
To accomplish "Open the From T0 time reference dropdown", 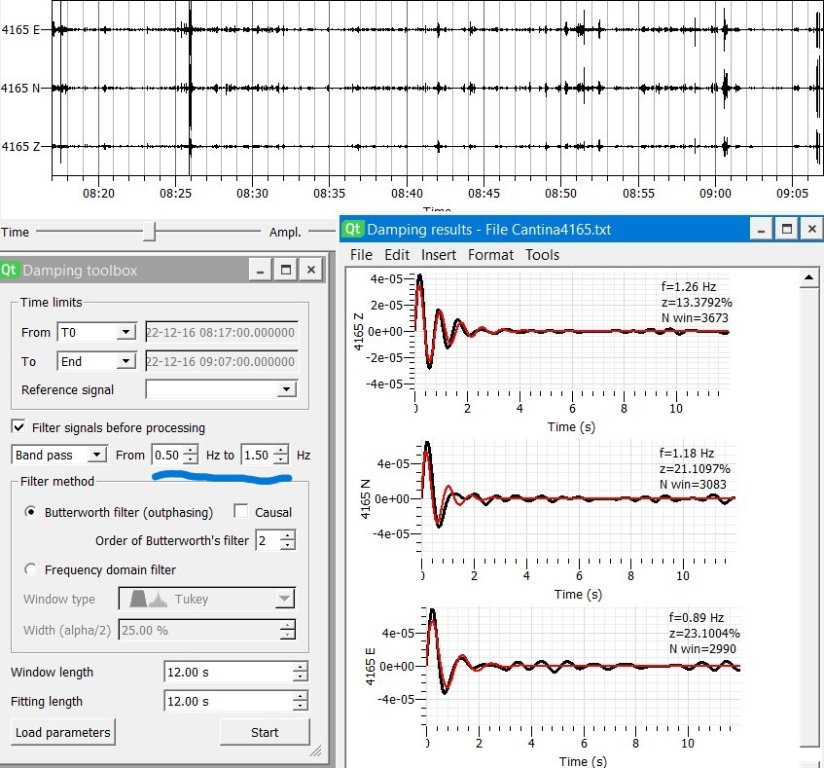I will tap(96, 332).
